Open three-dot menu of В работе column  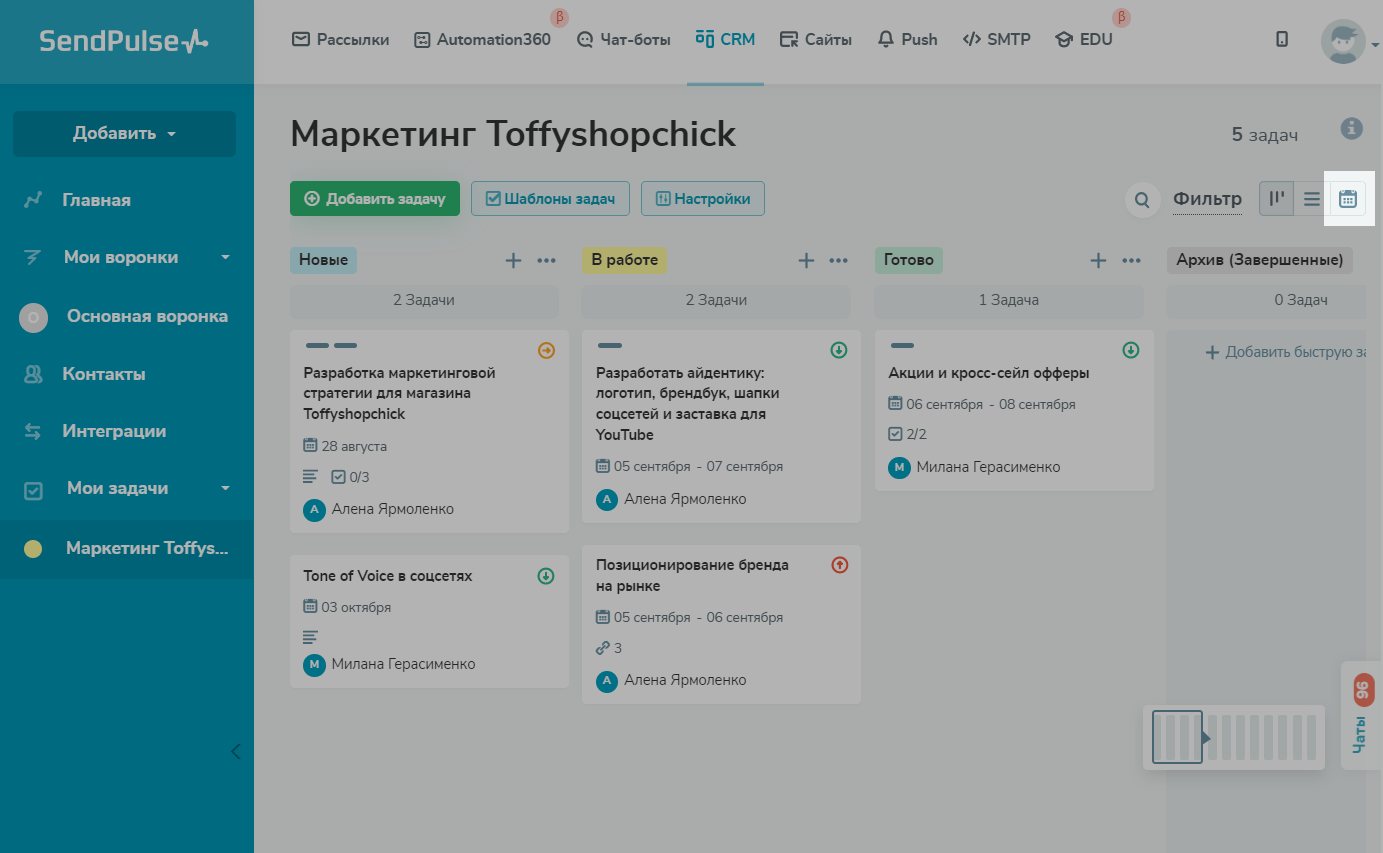point(838,261)
